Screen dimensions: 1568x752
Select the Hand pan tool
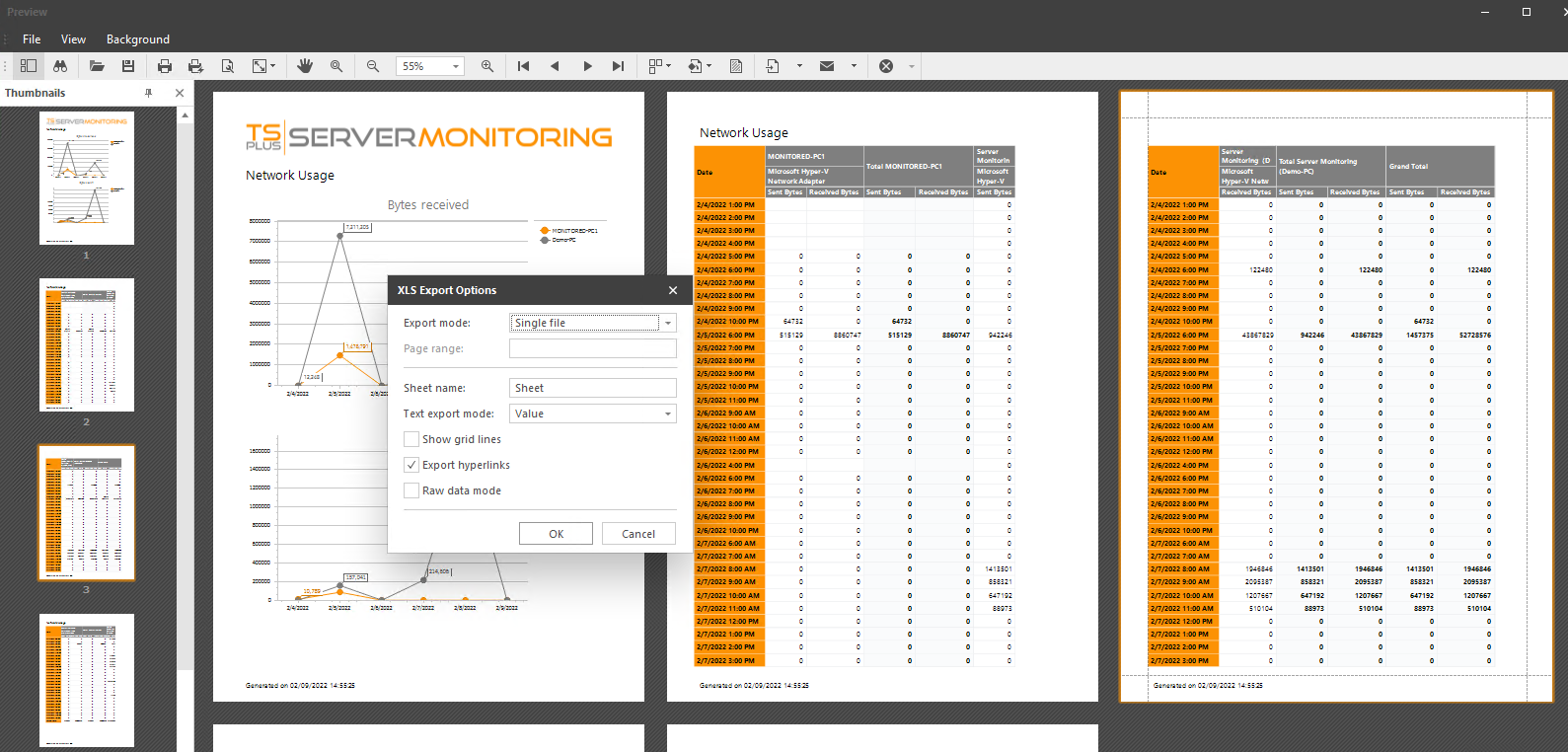click(x=305, y=66)
